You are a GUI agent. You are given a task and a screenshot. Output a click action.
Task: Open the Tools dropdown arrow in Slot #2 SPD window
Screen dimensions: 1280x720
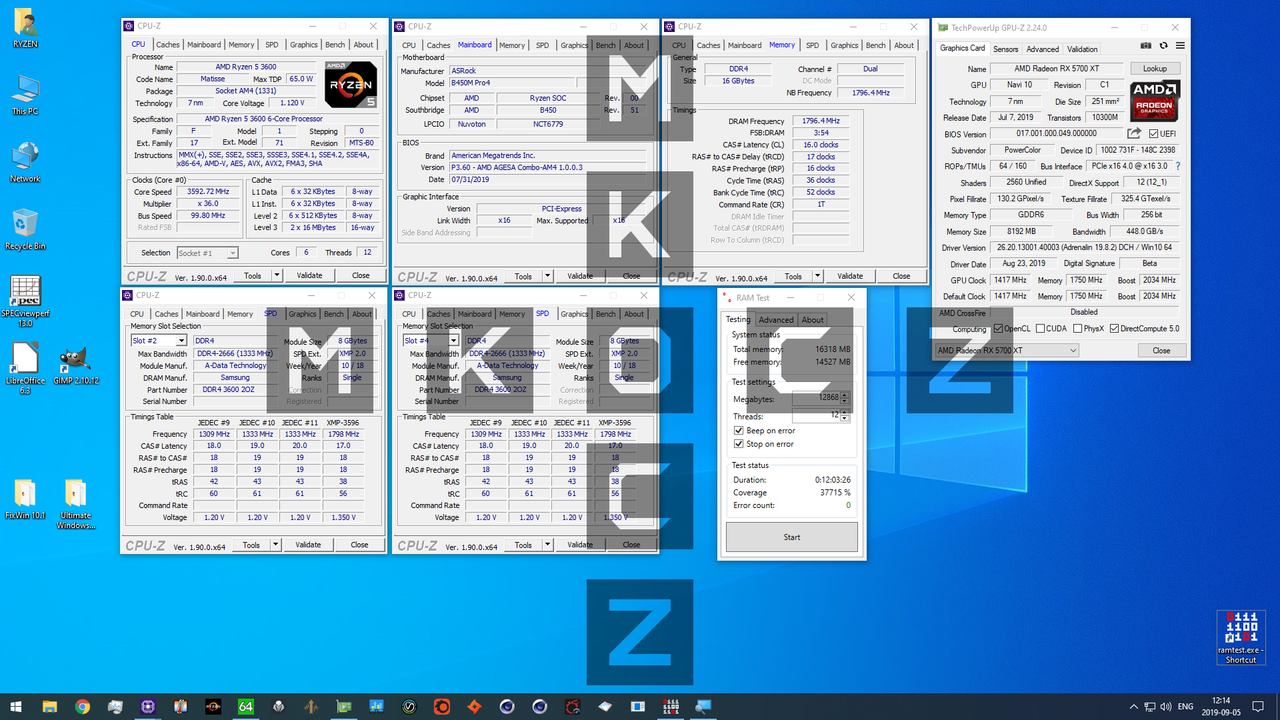275,545
